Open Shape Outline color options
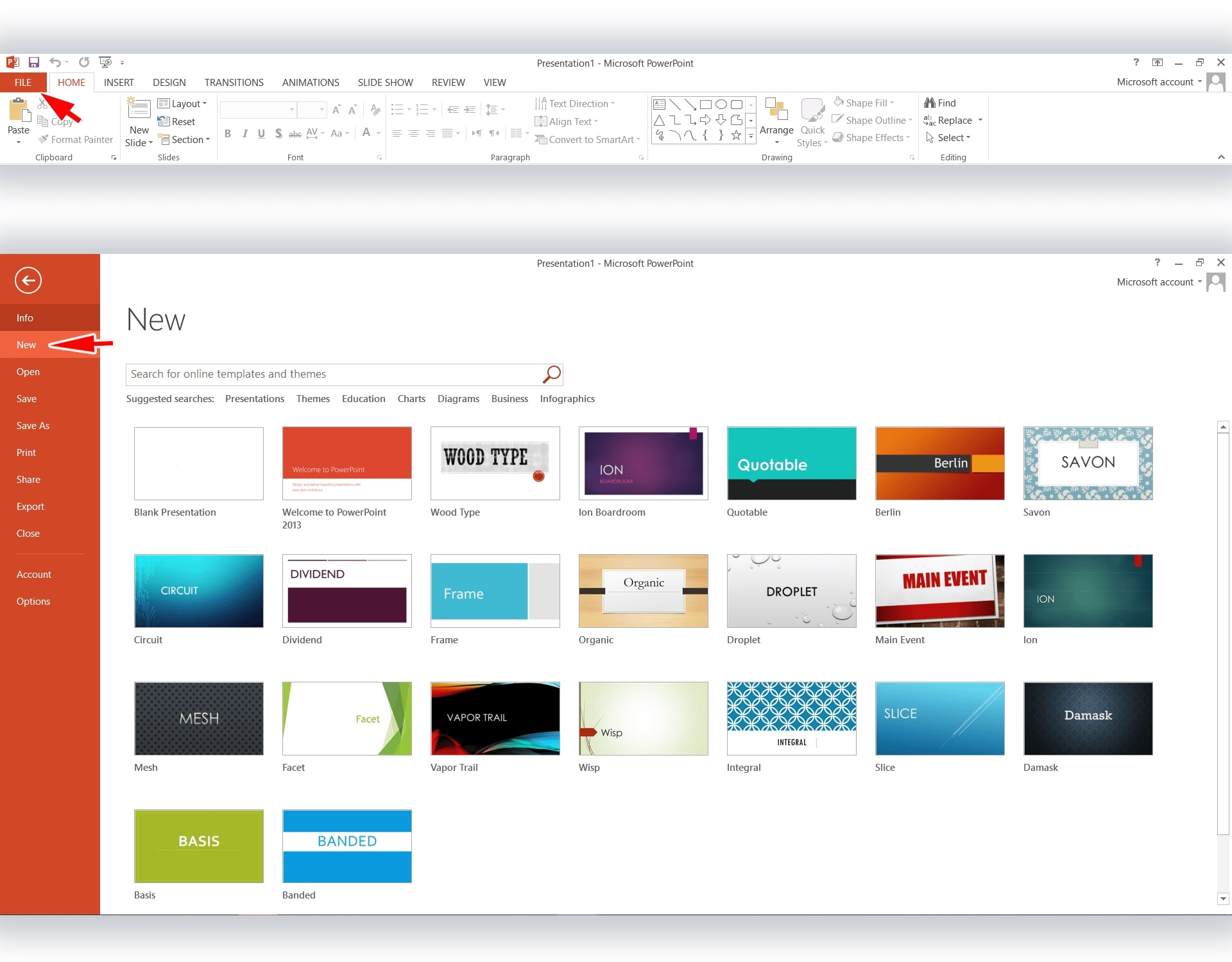1232x962 pixels. click(x=872, y=120)
